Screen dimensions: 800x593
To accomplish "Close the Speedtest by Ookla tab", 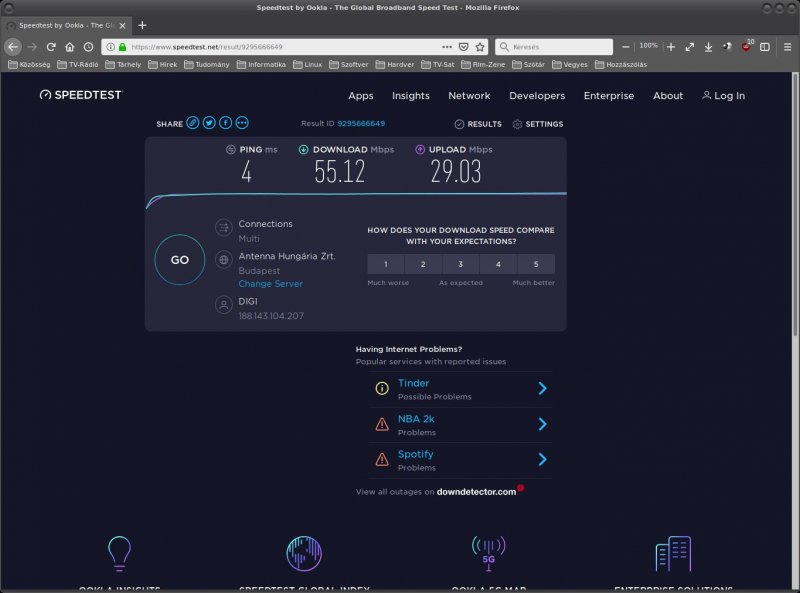I will click(x=122, y=25).
